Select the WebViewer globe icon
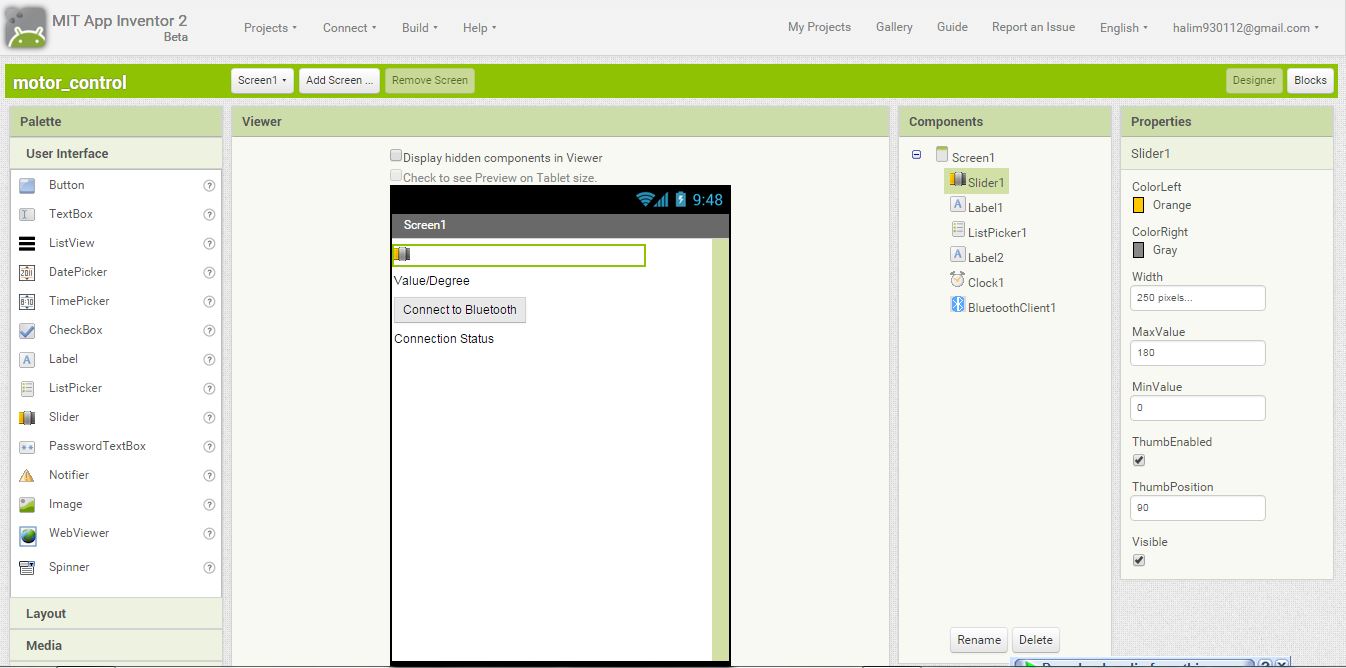The height and width of the screenshot is (668, 1346). coord(28,534)
